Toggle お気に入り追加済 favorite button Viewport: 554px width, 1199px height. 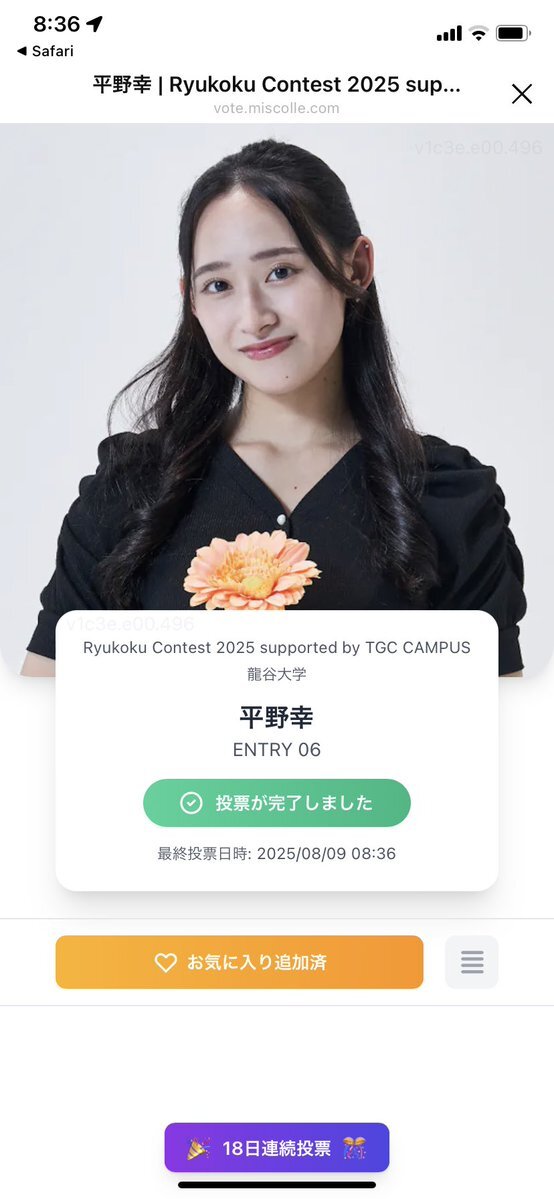(240, 962)
